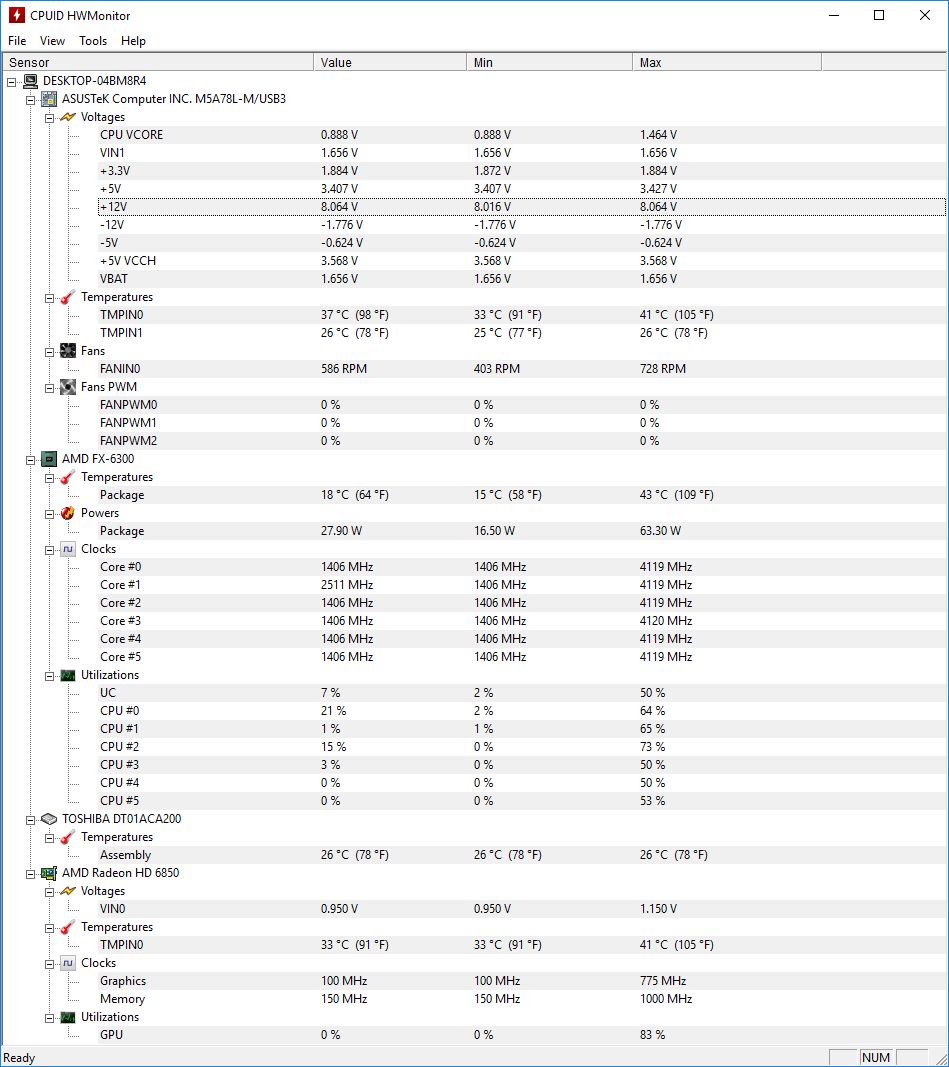
Task: Click the Utilizations icon under AMD FX-6300
Action: (x=66, y=675)
